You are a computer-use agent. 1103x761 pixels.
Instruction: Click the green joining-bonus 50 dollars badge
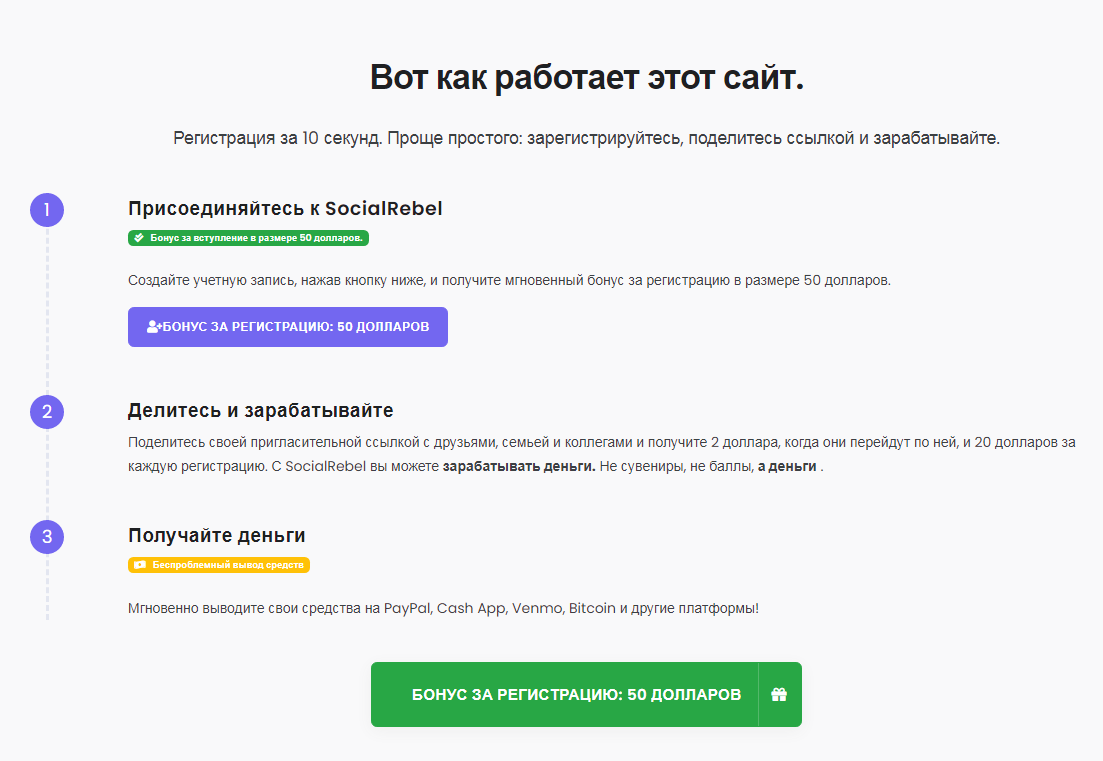click(x=248, y=238)
